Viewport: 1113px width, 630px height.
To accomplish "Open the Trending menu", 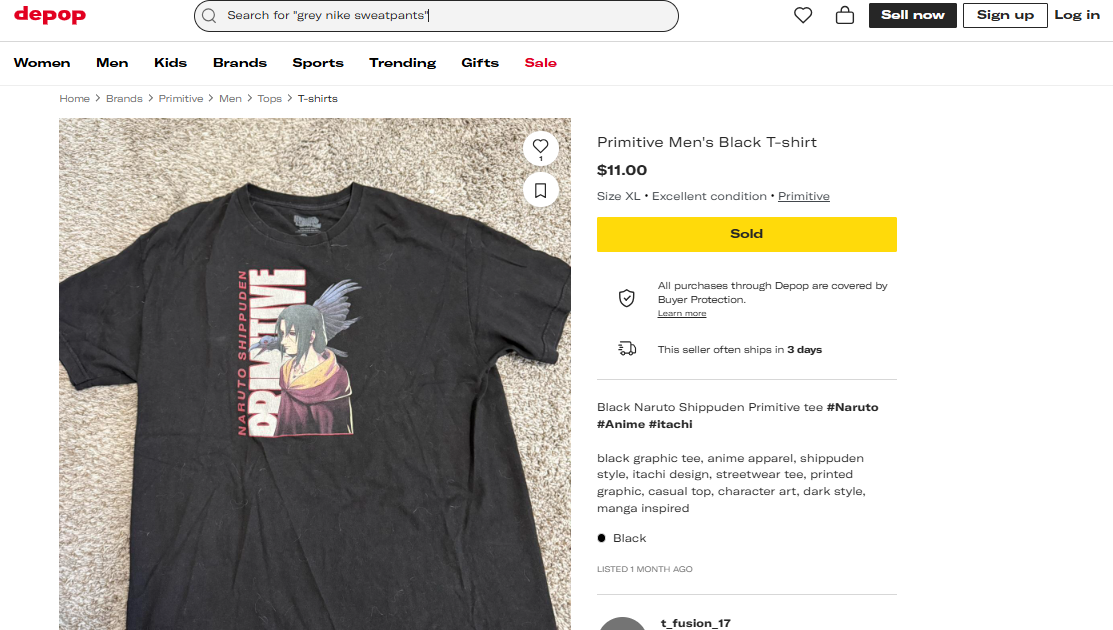I will pyautogui.click(x=402, y=63).
